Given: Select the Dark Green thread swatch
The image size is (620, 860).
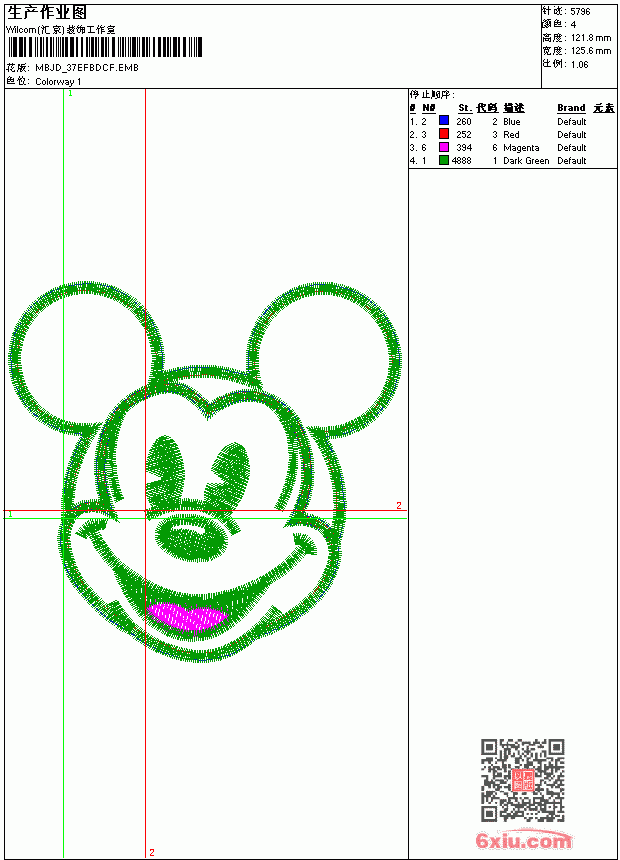Looking at the screenshot, I should point(444,160).
